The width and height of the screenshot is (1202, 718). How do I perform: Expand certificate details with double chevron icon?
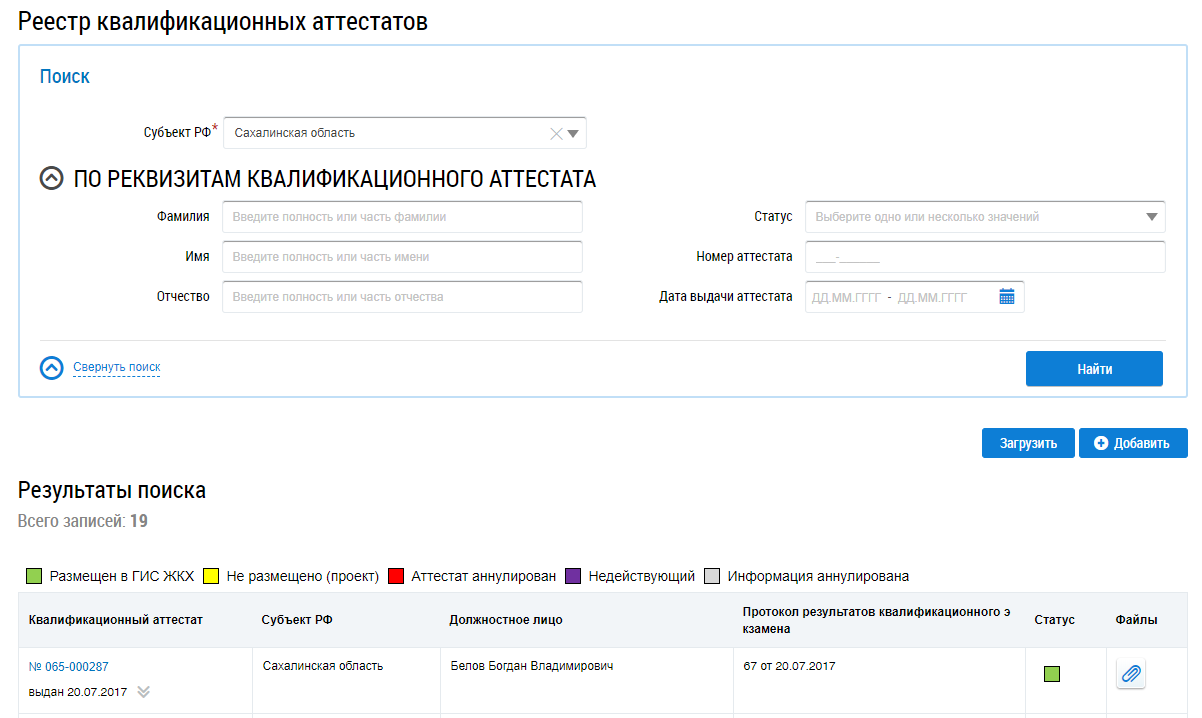[x=144, y=692]
